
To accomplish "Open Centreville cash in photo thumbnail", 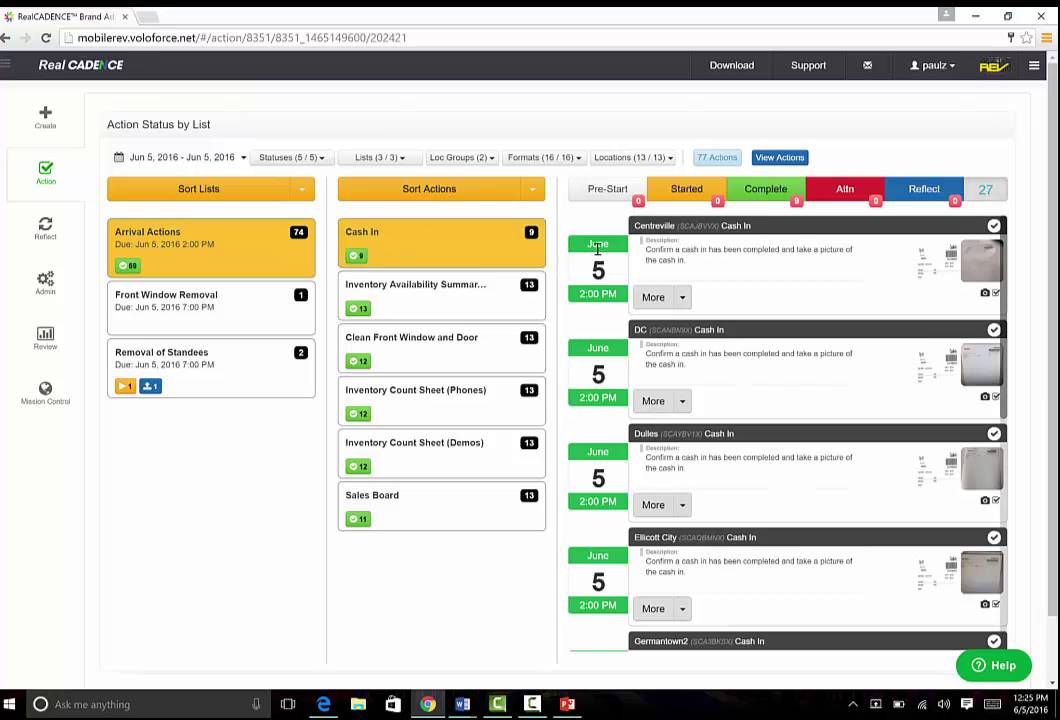I will click(x=981, y=260).
